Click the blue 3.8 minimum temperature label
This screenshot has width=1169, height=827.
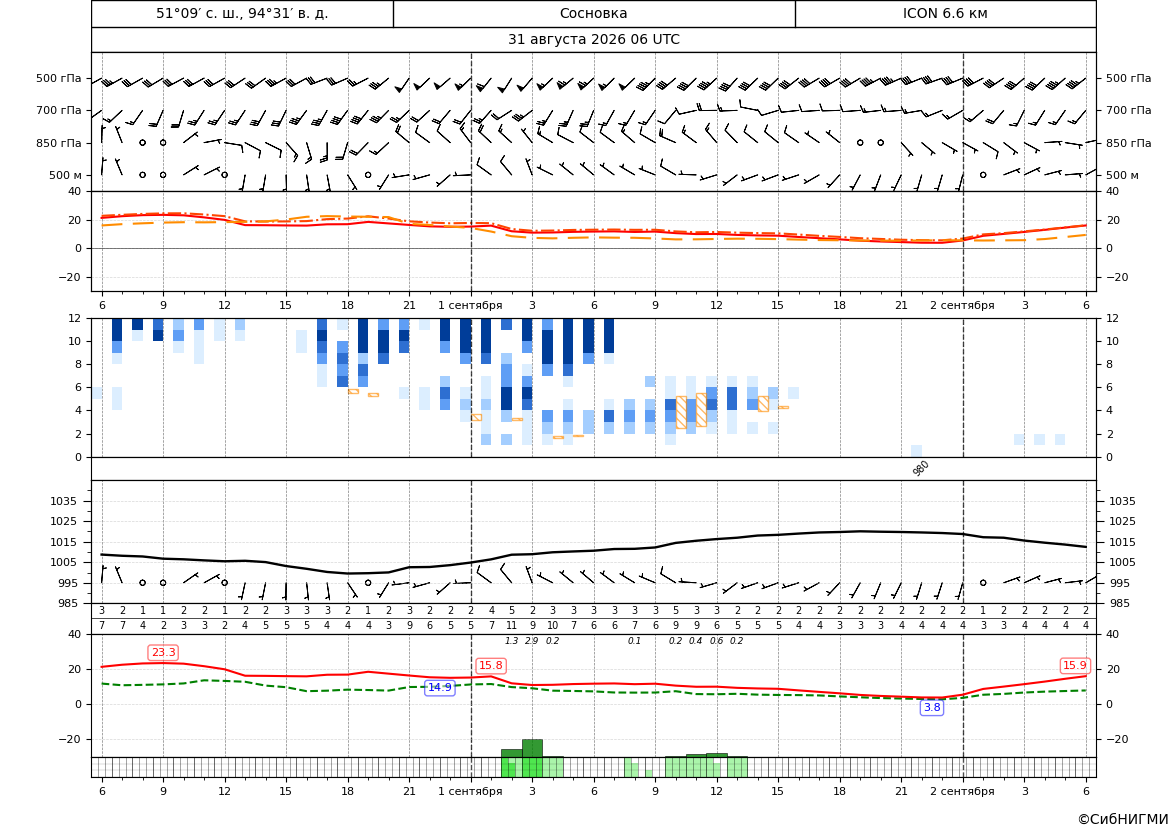pyautogui.click(x=932, y=708)
